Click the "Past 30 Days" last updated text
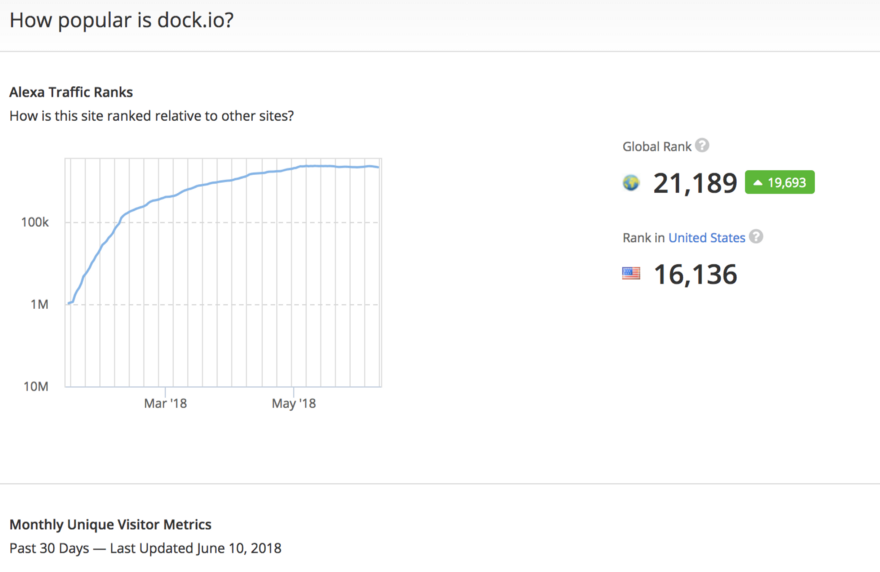880x572 pixels. pyautogui.click(x=145, y=548)
